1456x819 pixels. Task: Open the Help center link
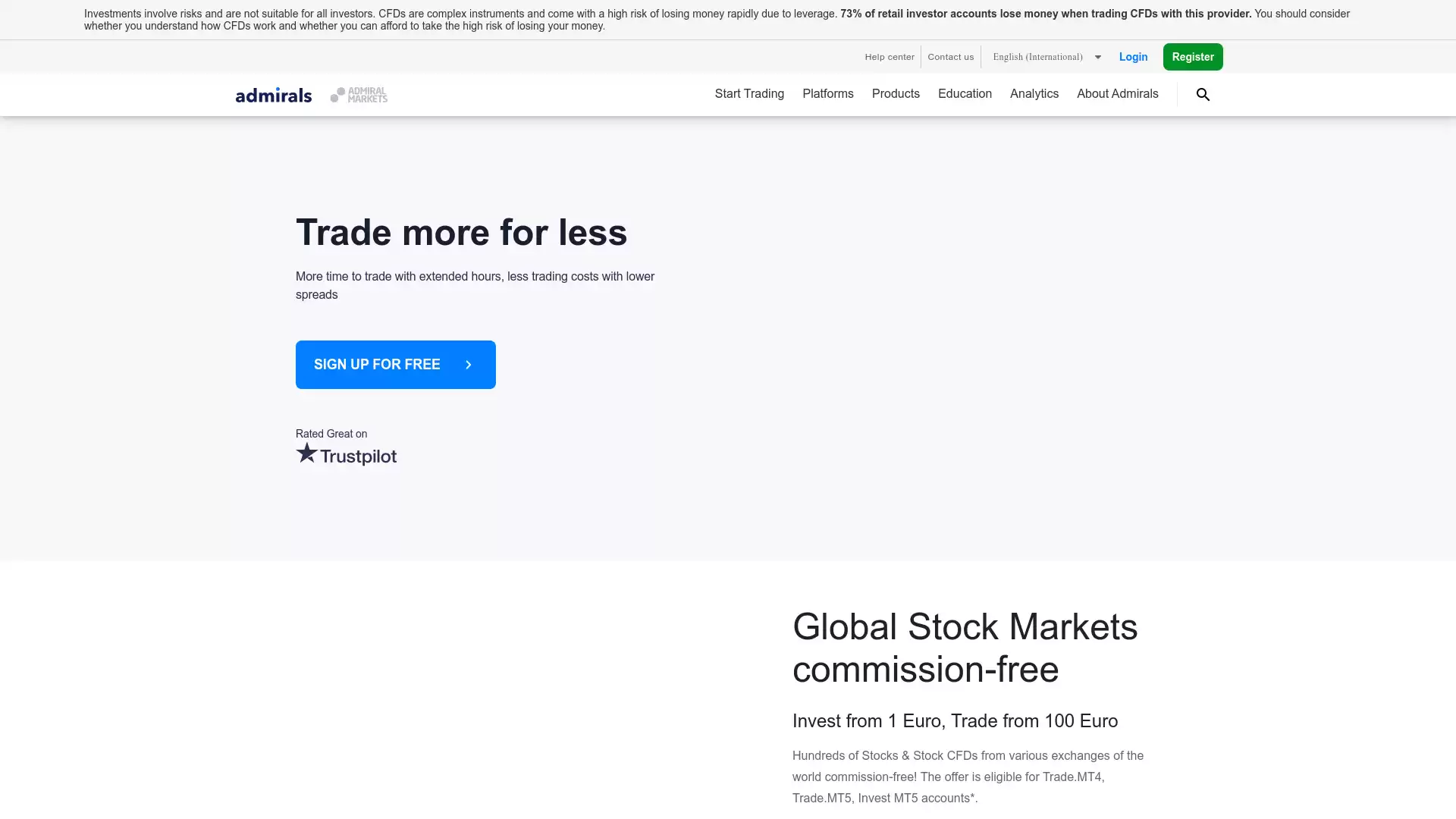coord(890,57)
